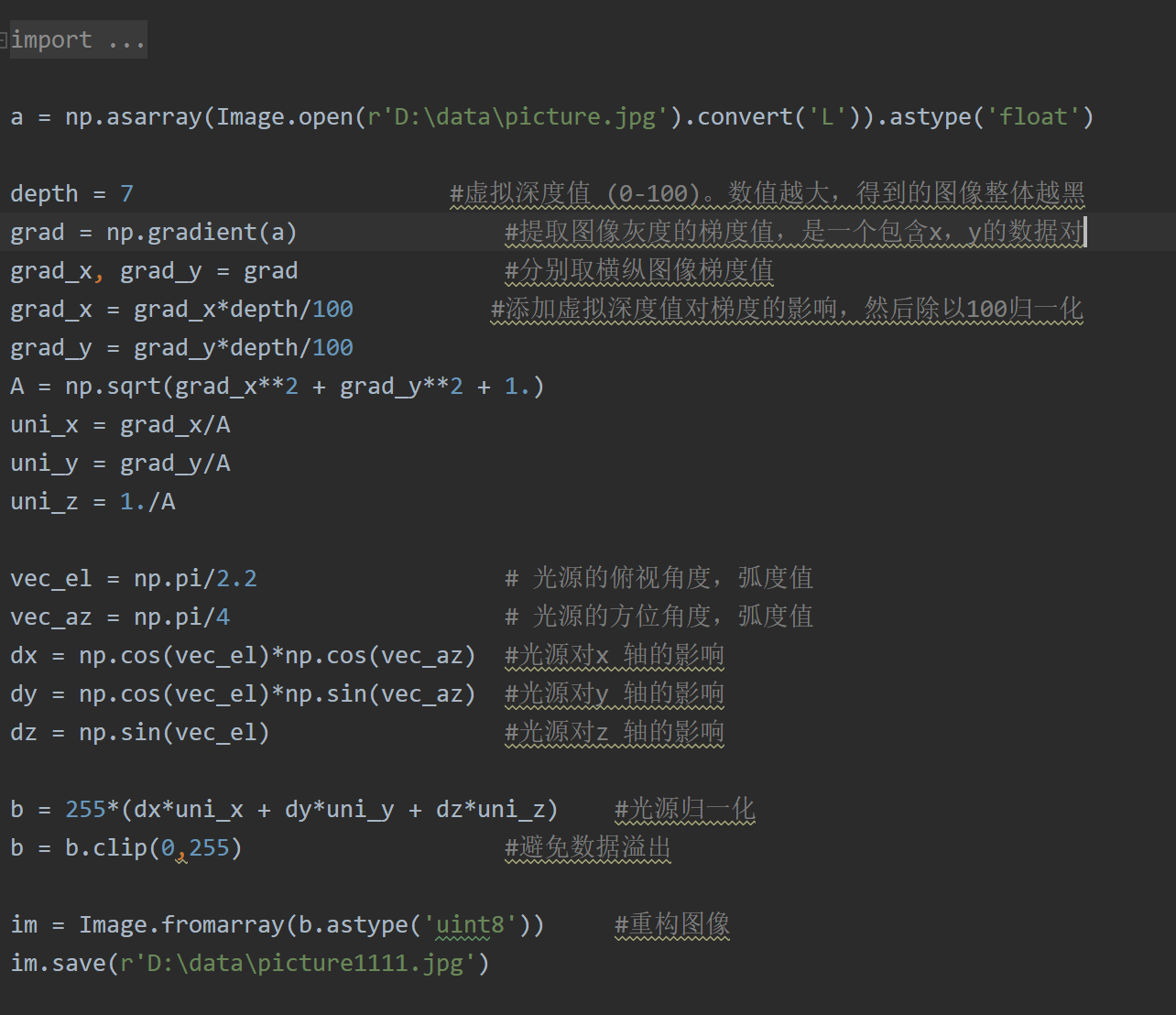Click the yellow warning under clip's comma
The image size is (1176, 1015).
(x=181, y=857)
